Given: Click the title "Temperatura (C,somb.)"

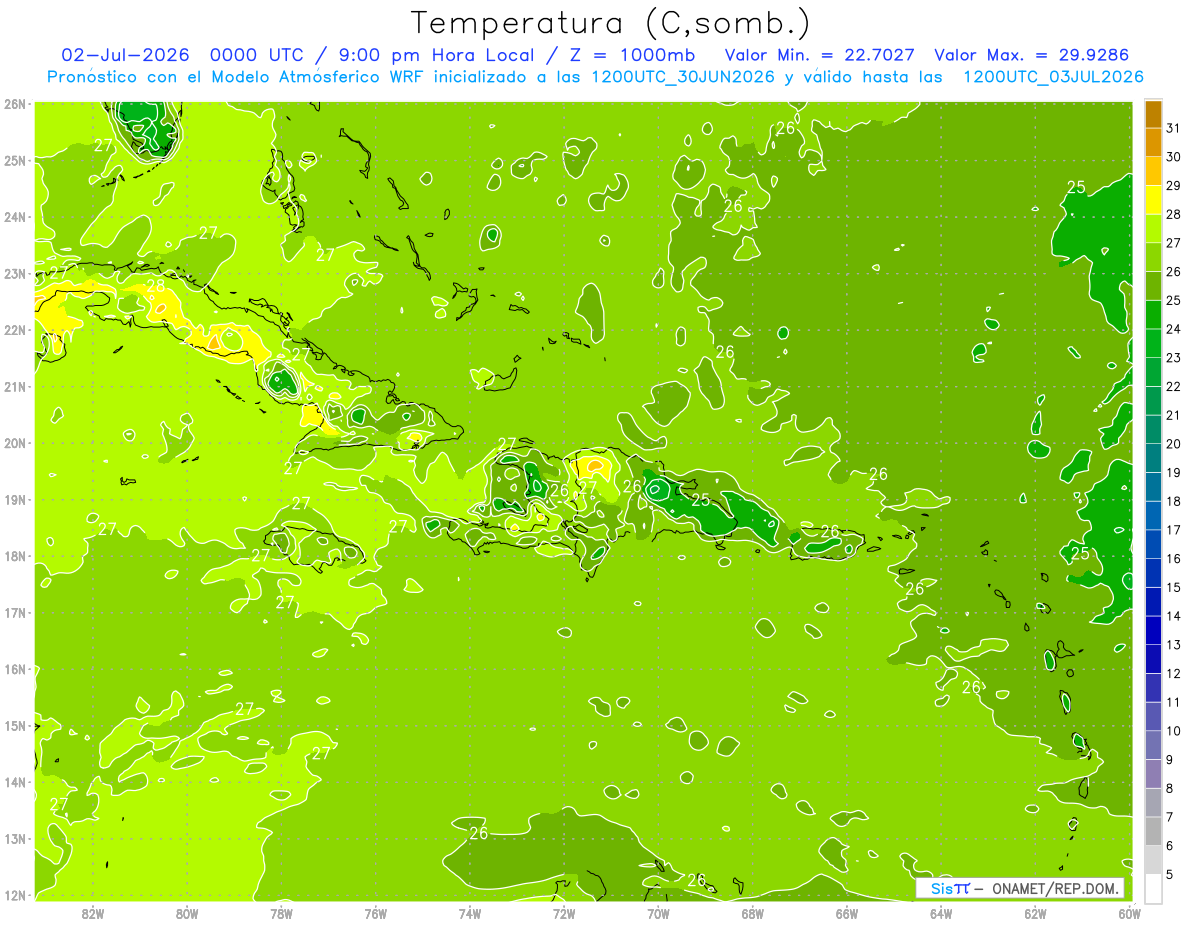Looking at the screenshot, I should 611,23.
